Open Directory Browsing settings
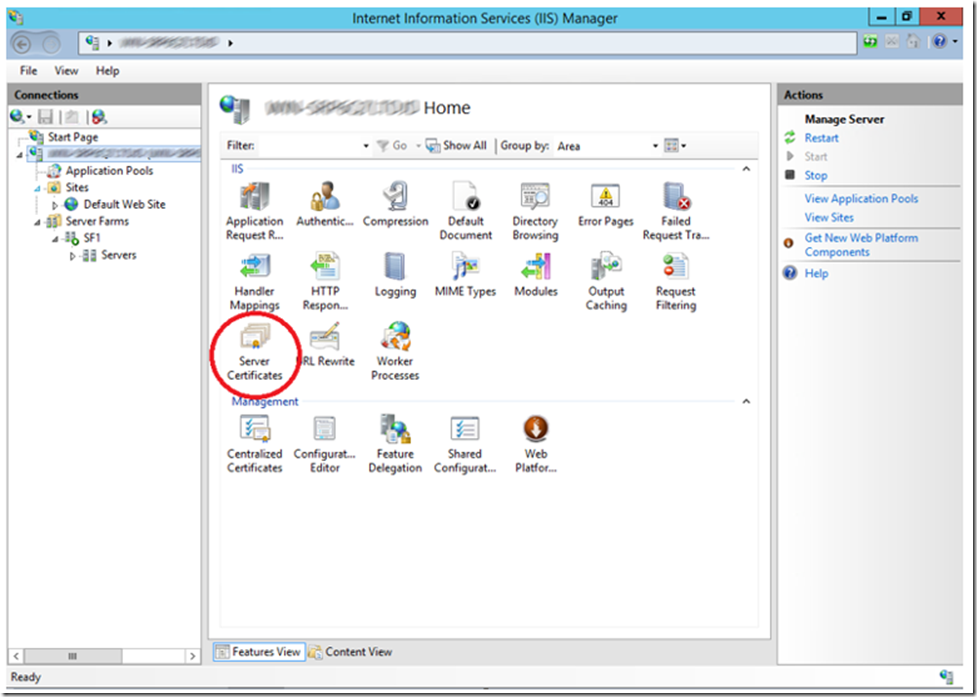 tap(535, 211)
